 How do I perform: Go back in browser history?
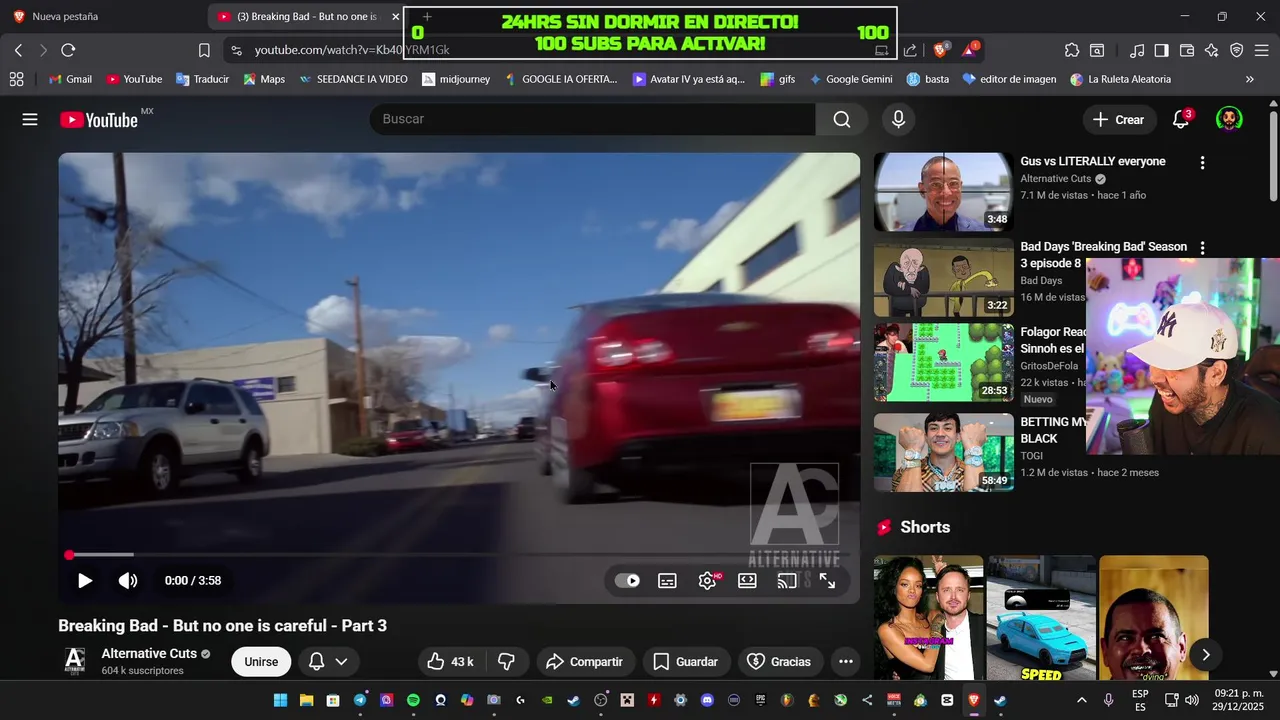pyautogui.click(x=18, y=50)
